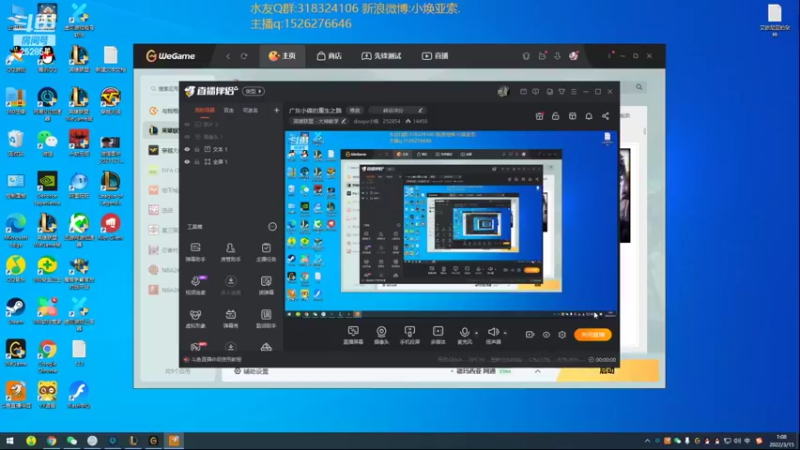This screenshot has height=450, width=800.
Task: Open 弹幕助手 tool in the toolbox
Action: pos(195,252)
